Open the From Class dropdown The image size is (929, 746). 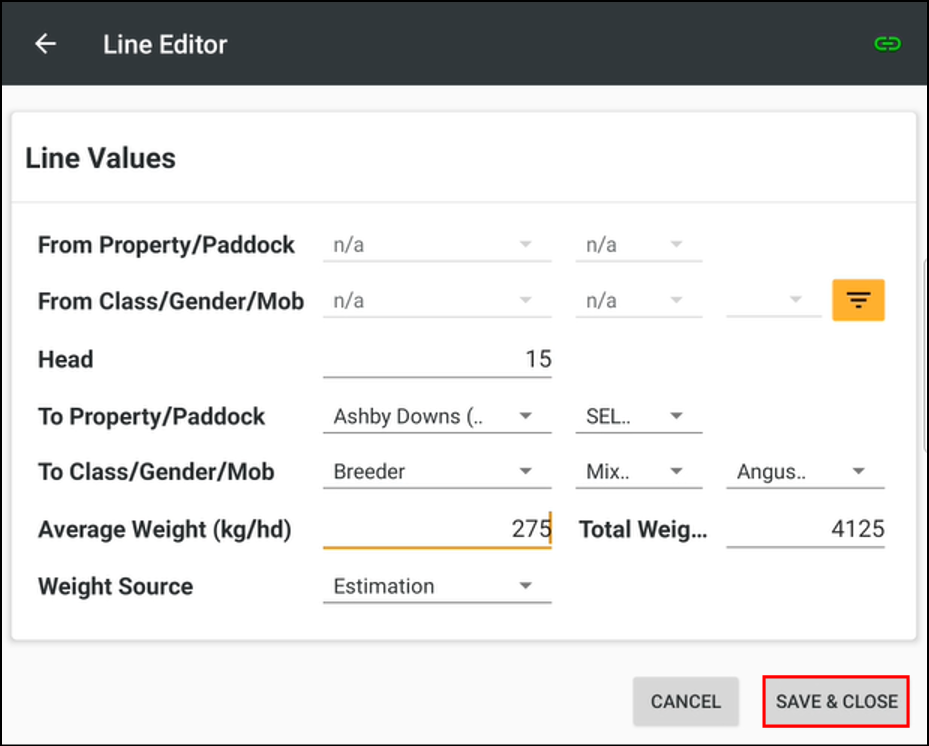point(436,301)
